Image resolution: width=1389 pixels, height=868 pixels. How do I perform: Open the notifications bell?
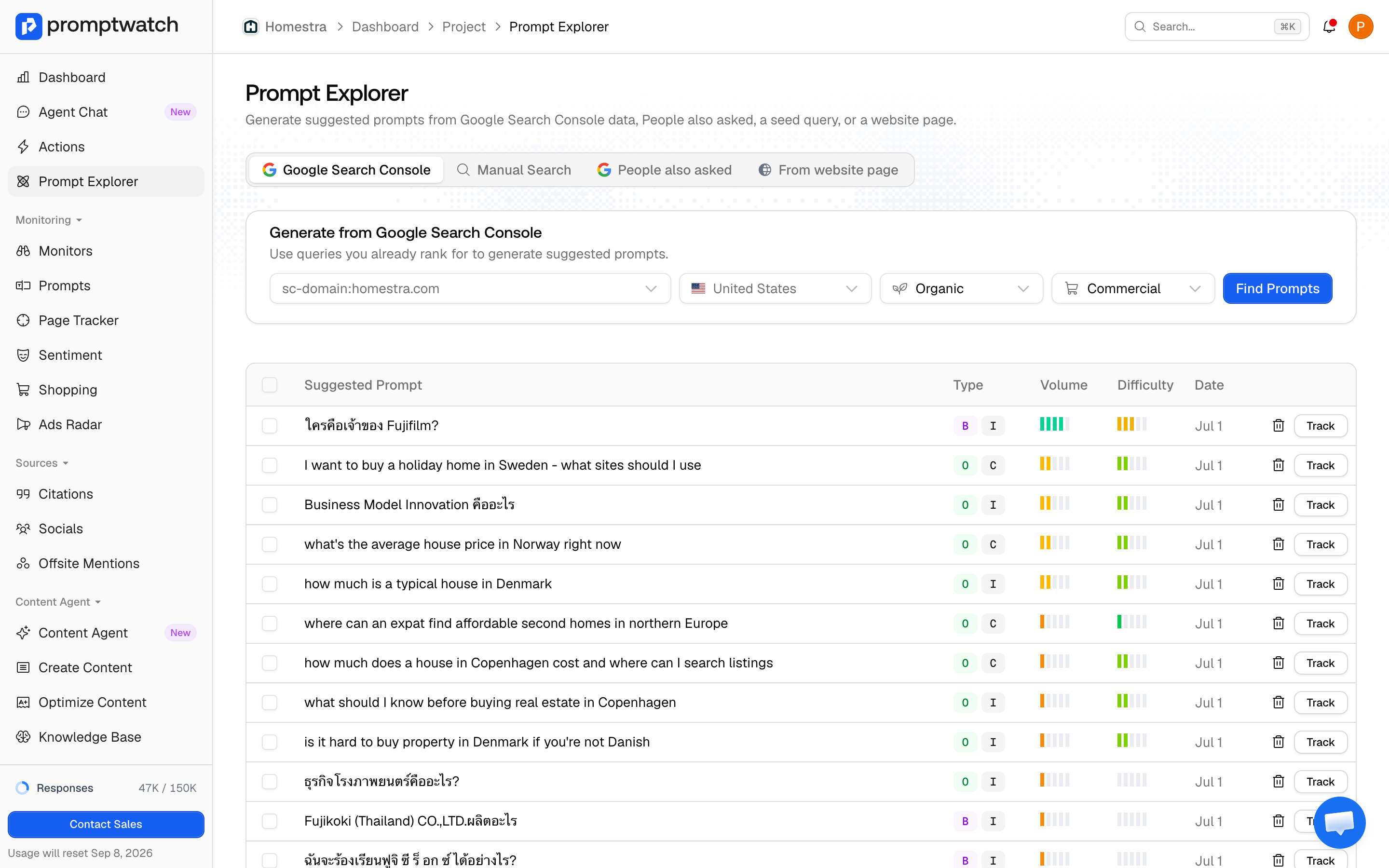tap(1329, 27)
